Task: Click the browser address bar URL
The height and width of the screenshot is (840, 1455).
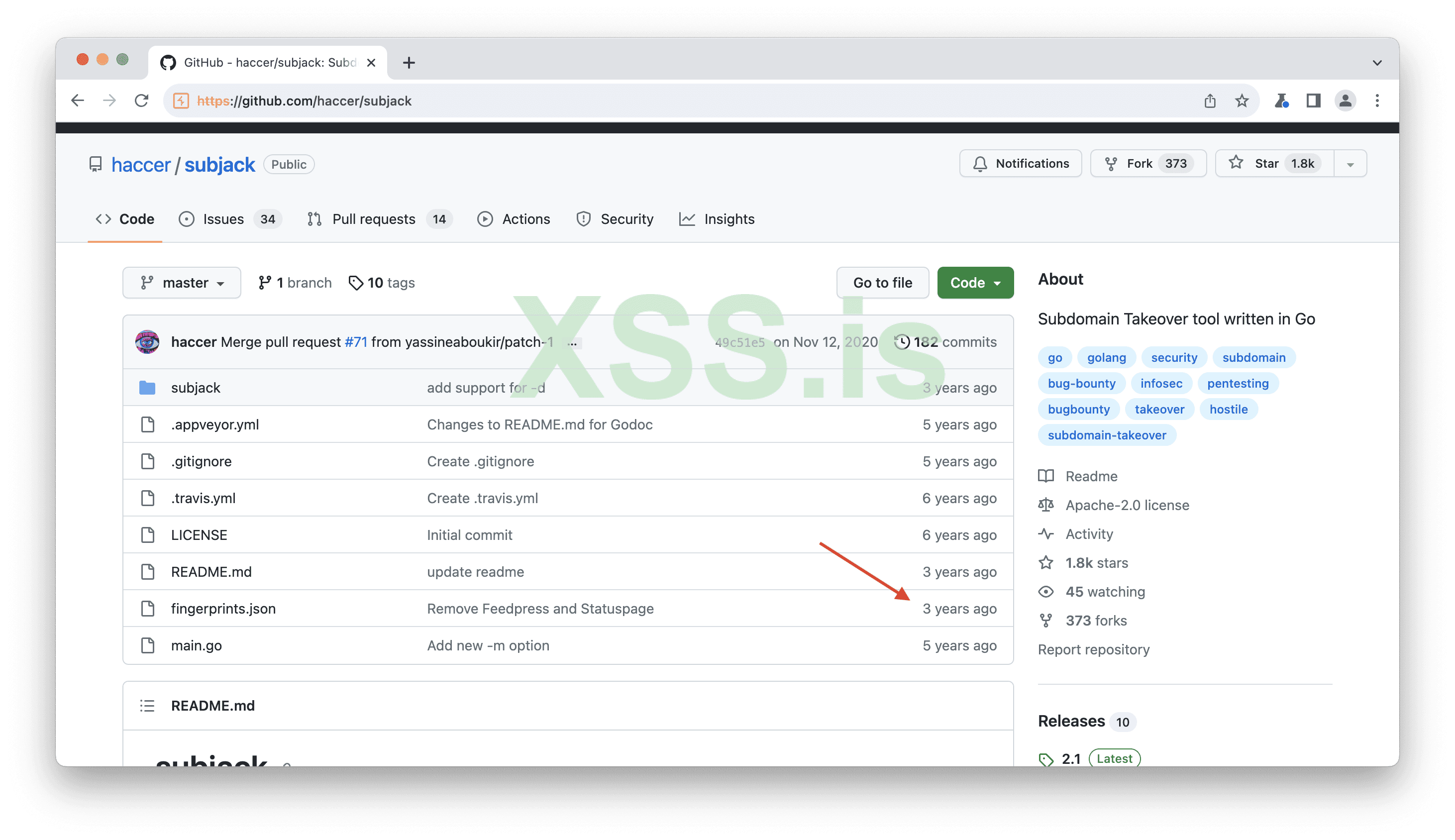Action: pyautogui.click(x=304, y=101)
